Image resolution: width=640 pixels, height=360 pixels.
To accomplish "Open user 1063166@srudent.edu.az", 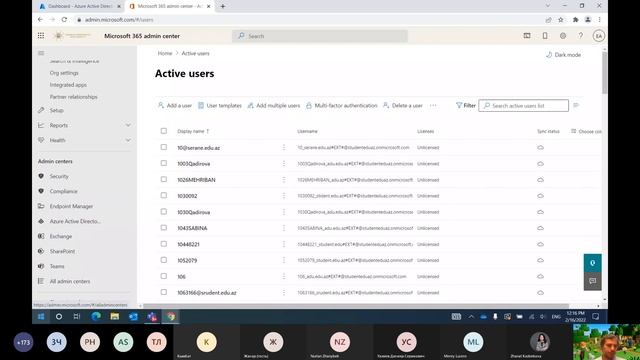I will point(207,293).
